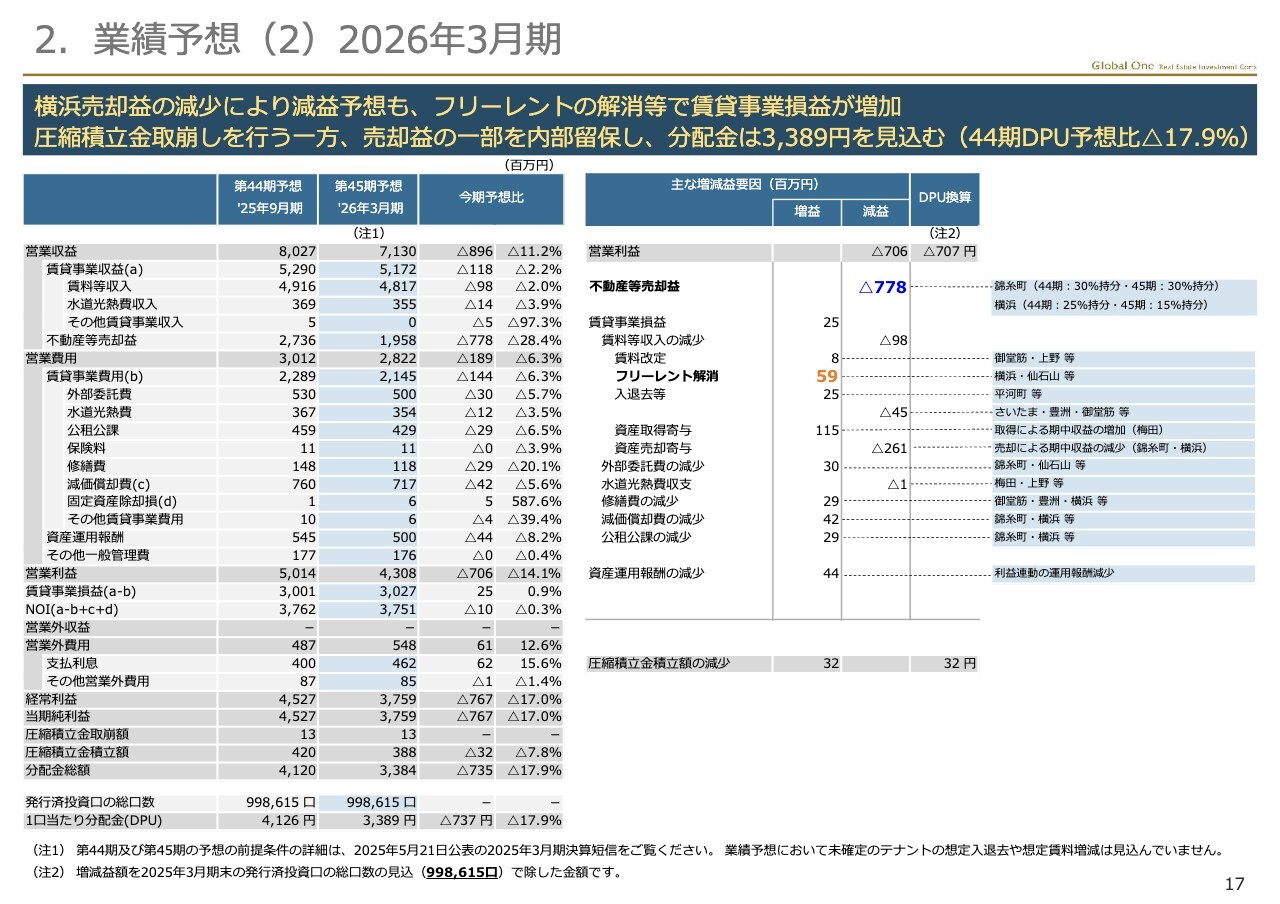Select the 第44期予想 '25年9月期 column header
The height and width of the screenshot is (904, 1280).
coord(268,198)
